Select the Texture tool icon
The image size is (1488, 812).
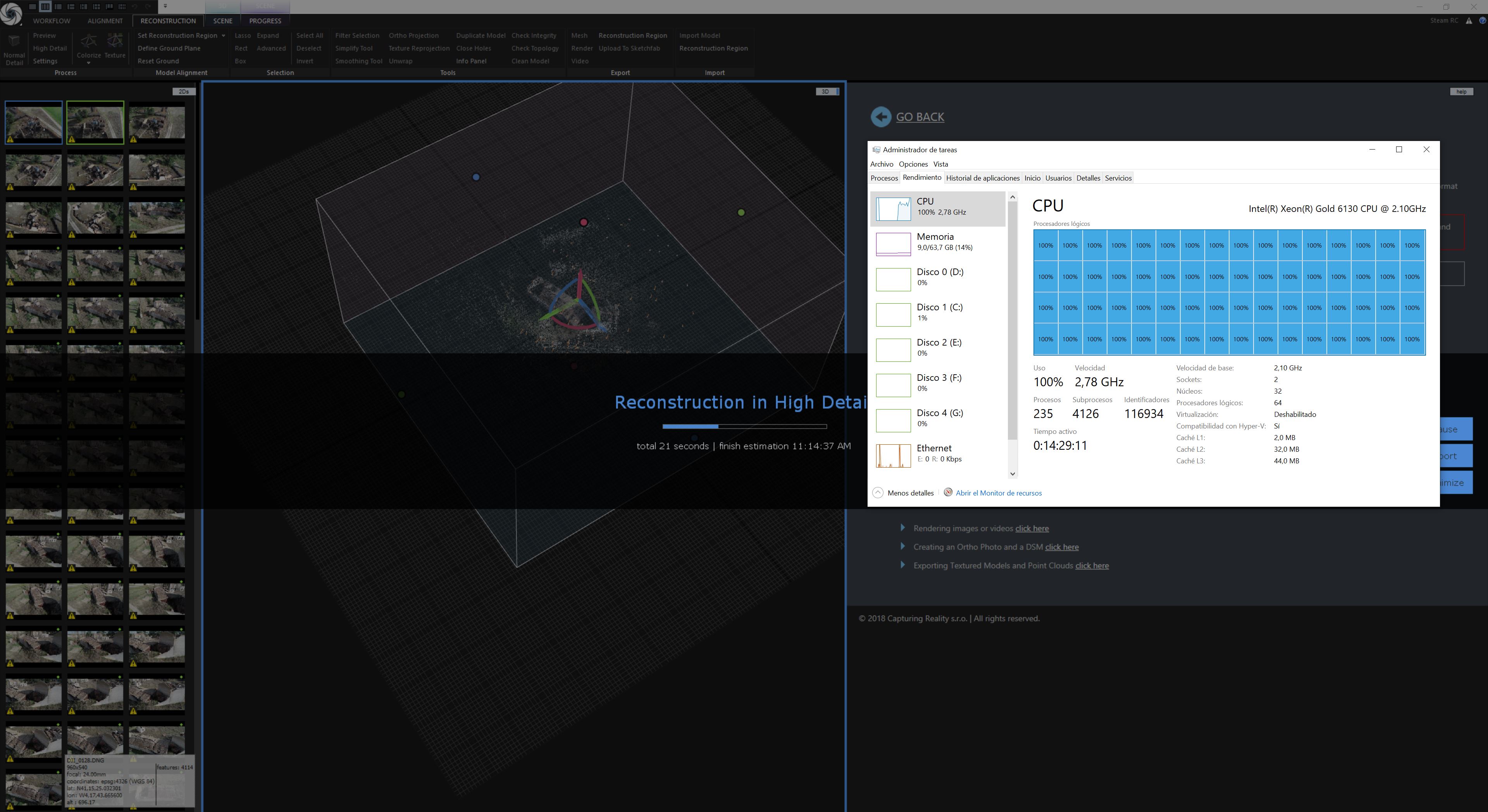[x=114, y=41]
